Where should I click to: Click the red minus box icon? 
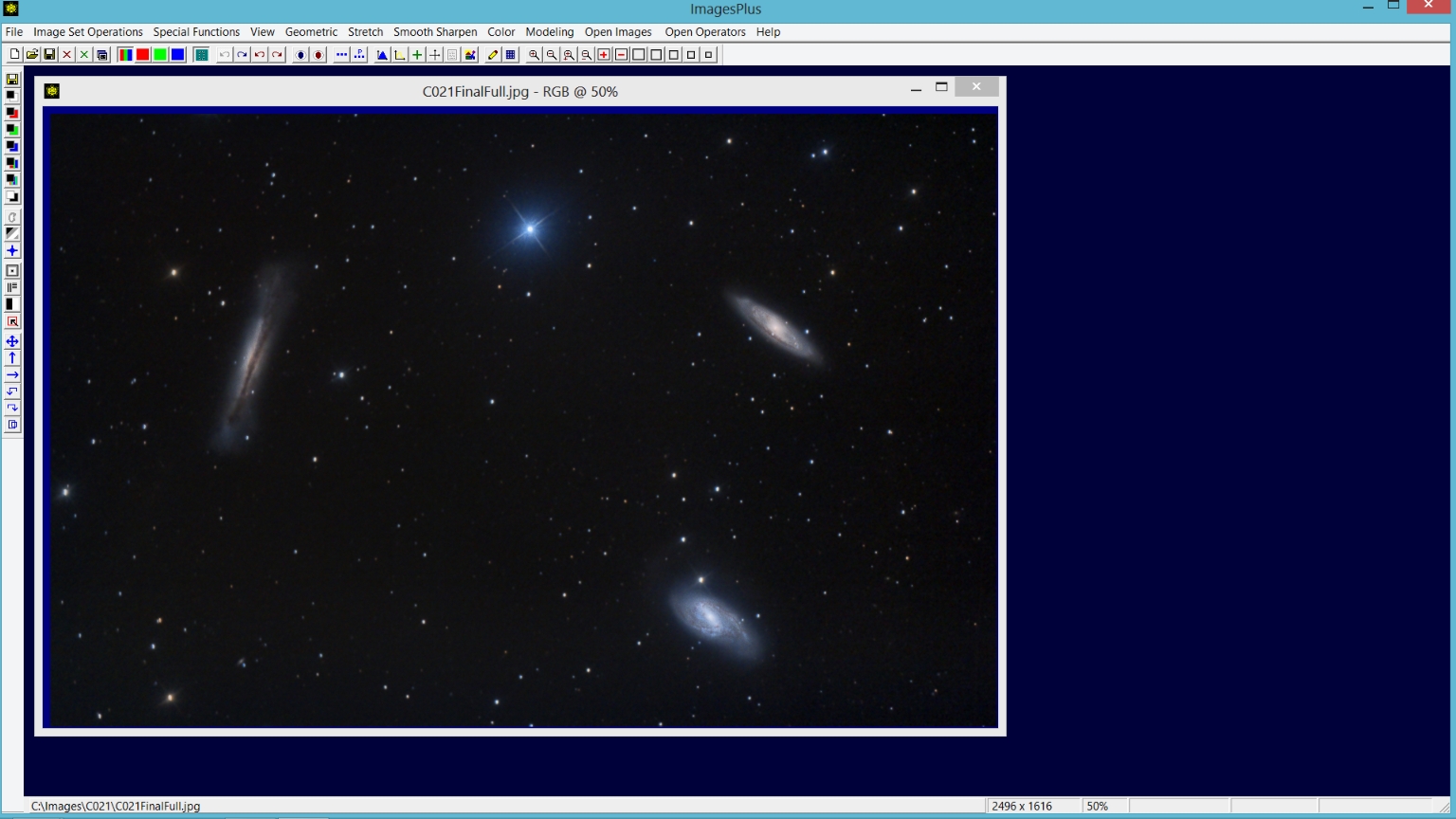coord(621,55)
